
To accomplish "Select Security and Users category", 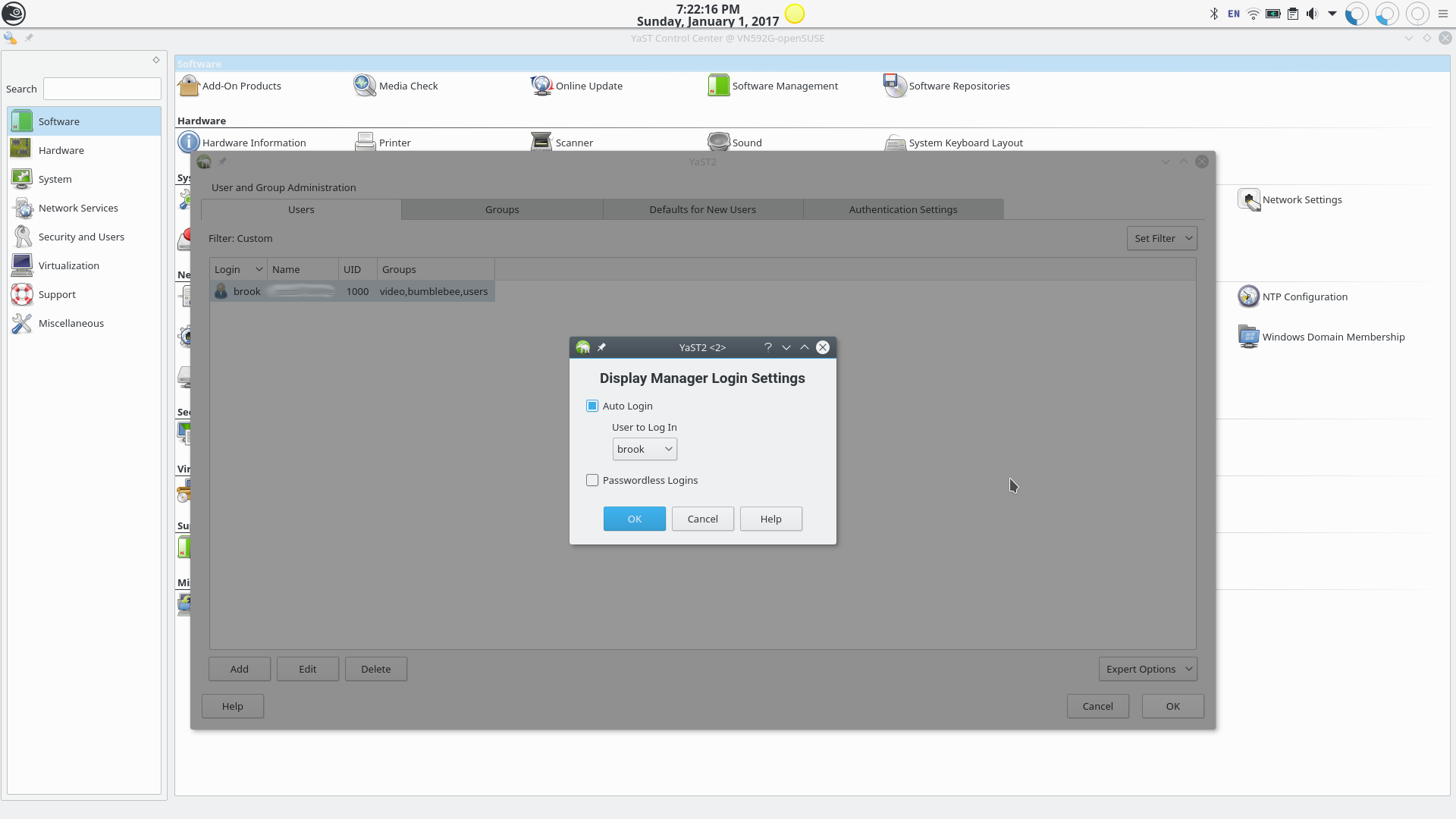I will (84, 237).
